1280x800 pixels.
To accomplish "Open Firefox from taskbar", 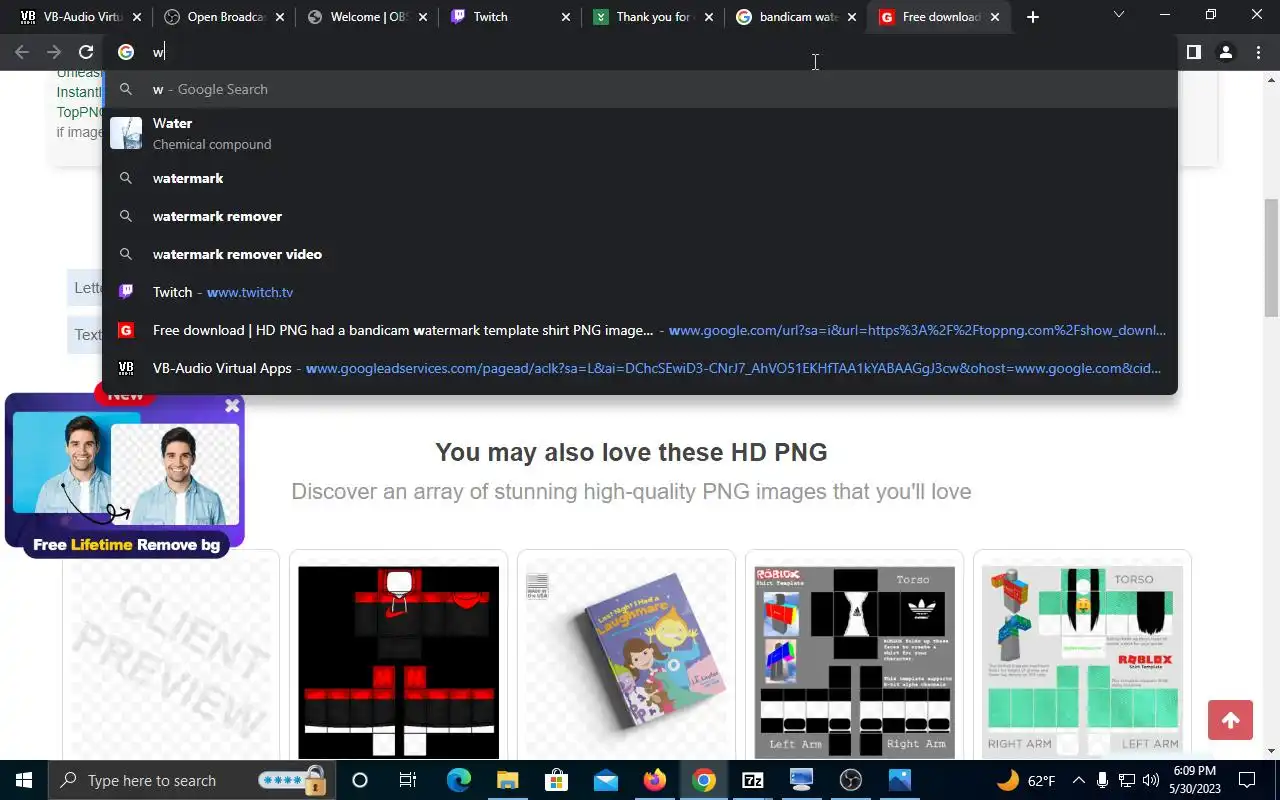I will point(654,780).
